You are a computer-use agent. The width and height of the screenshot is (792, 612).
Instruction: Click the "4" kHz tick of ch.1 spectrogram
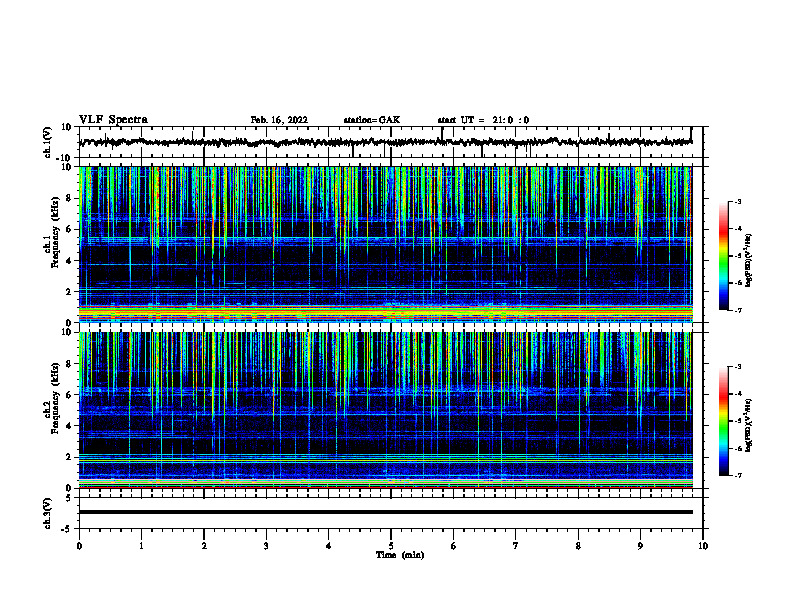[69, 261]
